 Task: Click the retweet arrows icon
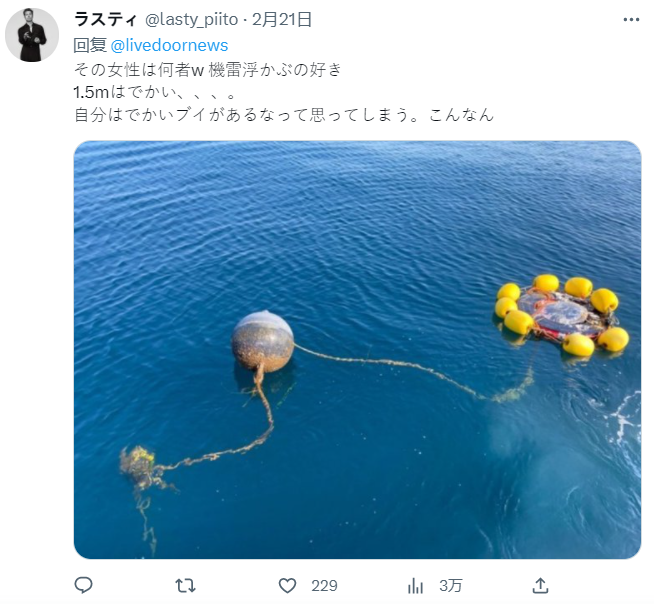click(x=185, y=586)
